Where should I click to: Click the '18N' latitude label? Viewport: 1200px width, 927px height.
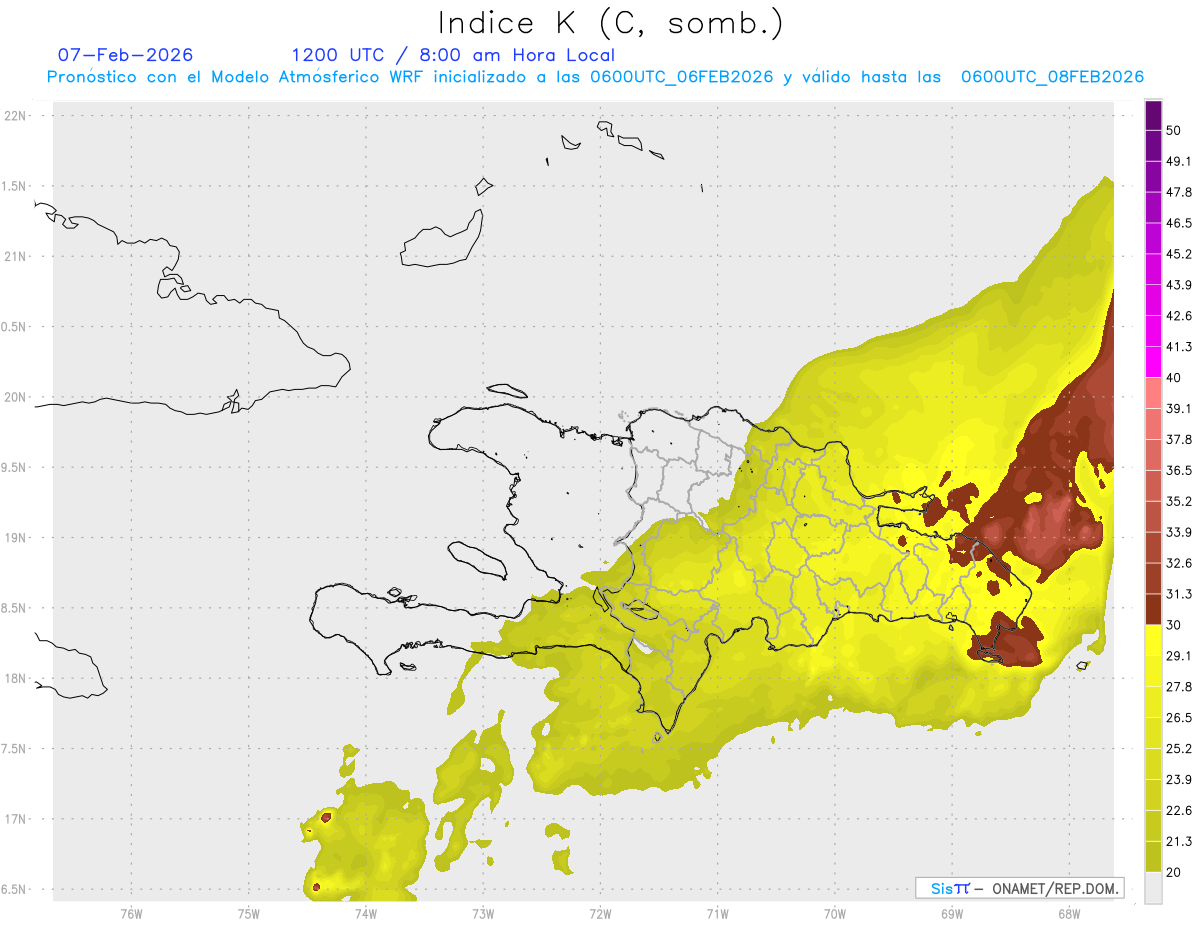[17, 679]
